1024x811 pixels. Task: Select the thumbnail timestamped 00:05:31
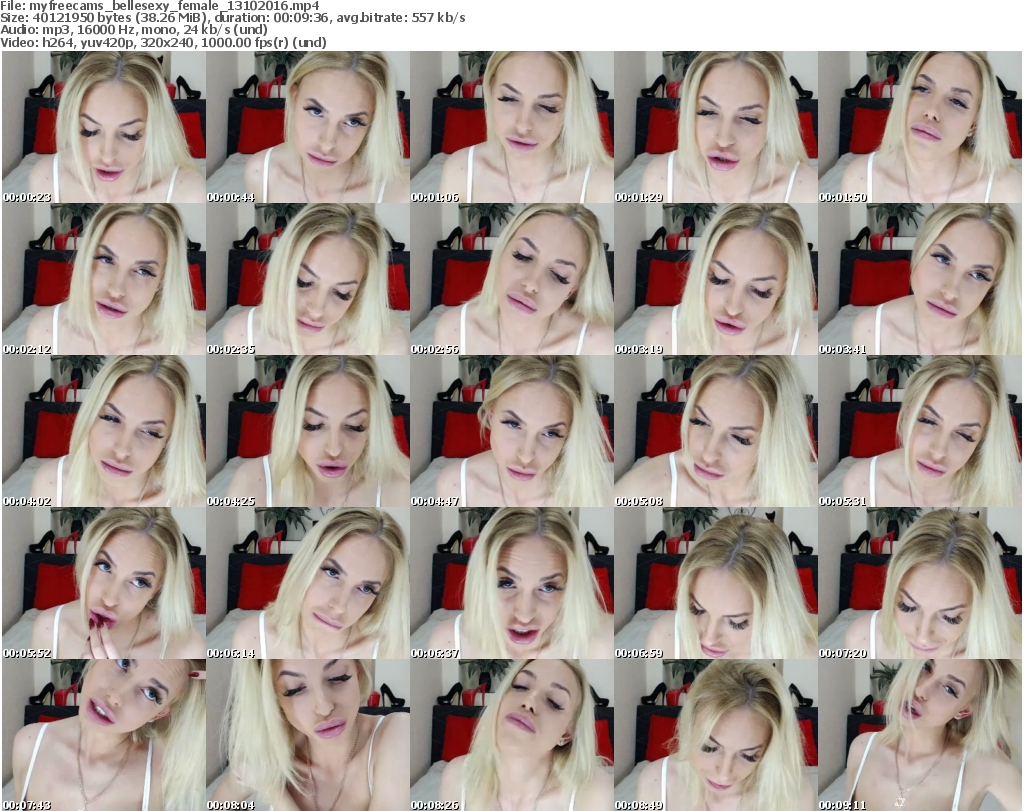[x=920, y=432]
